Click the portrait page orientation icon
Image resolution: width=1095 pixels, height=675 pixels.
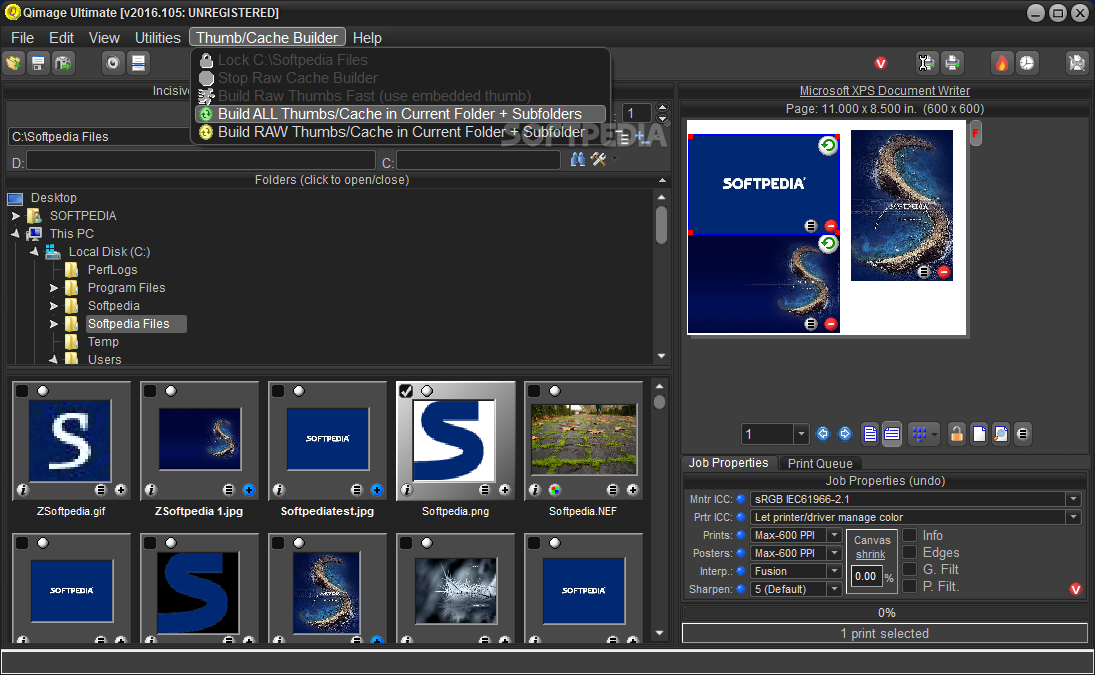click(870, 434)
